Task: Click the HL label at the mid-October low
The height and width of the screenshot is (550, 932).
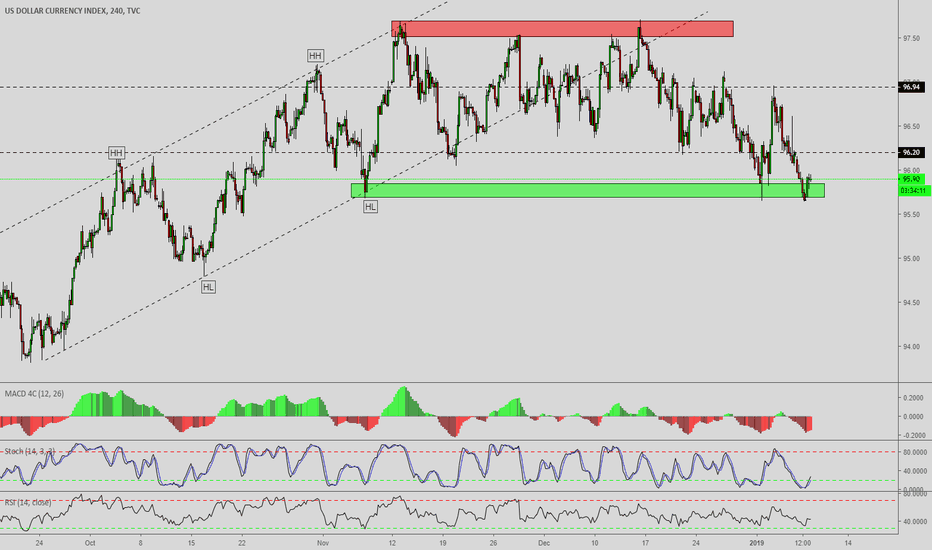Action: pyautogui.click(x=208, y=287)
